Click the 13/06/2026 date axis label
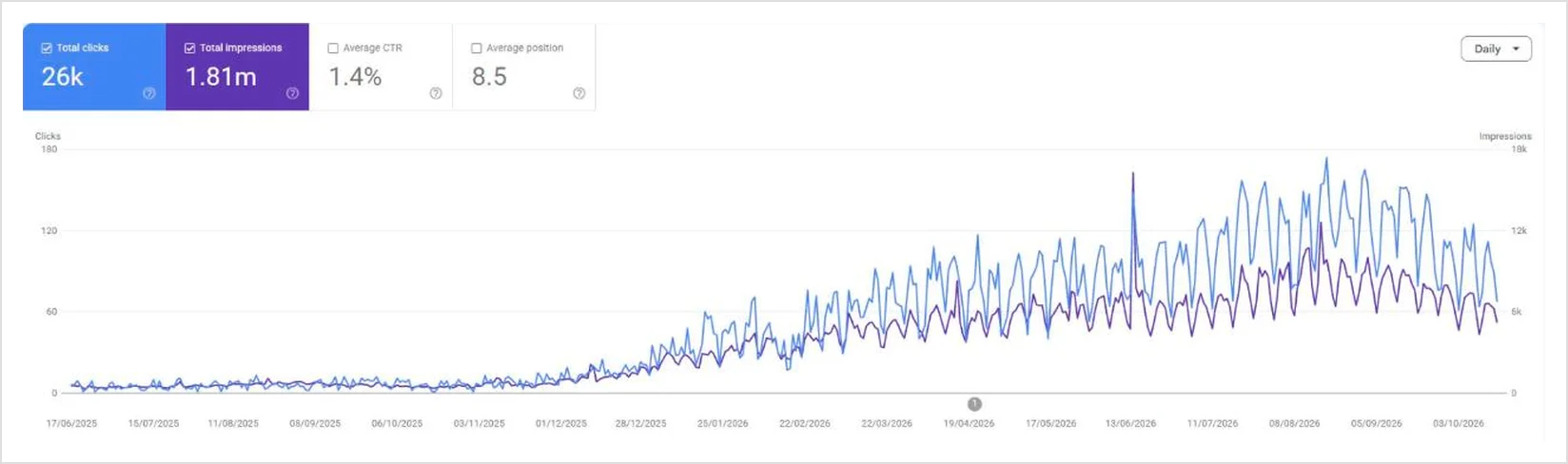 click(1130, 424)
